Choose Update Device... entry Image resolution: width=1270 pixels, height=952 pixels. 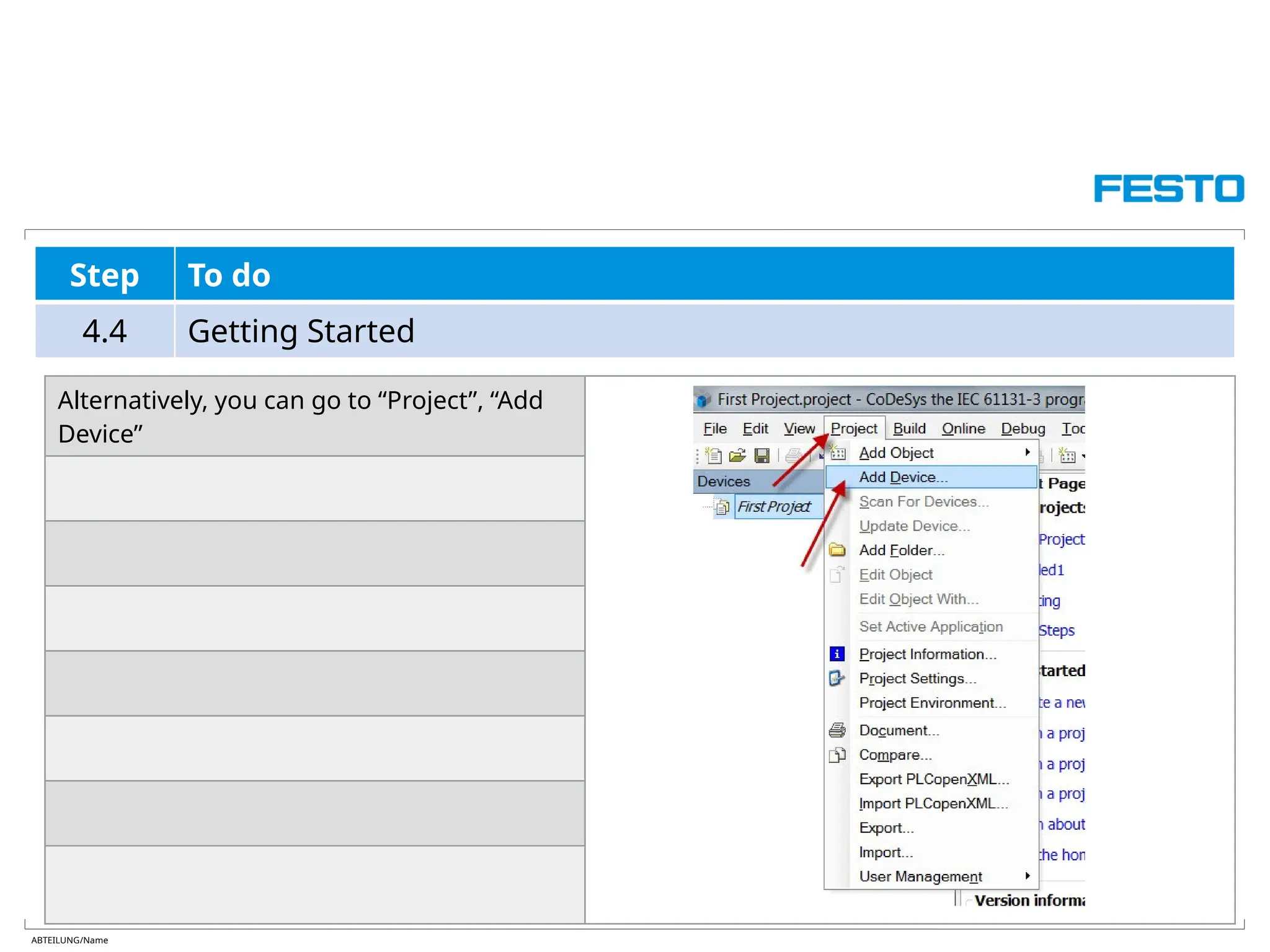931,526
